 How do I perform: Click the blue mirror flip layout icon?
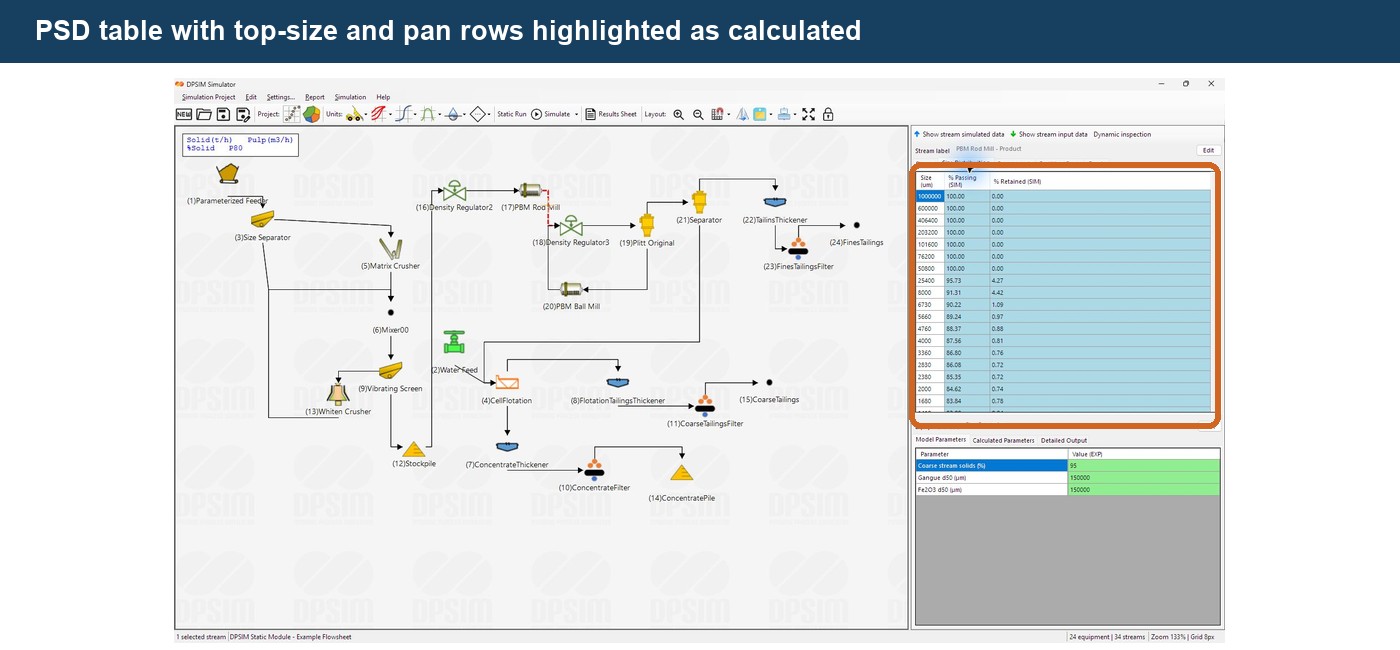tap(742, 114)
